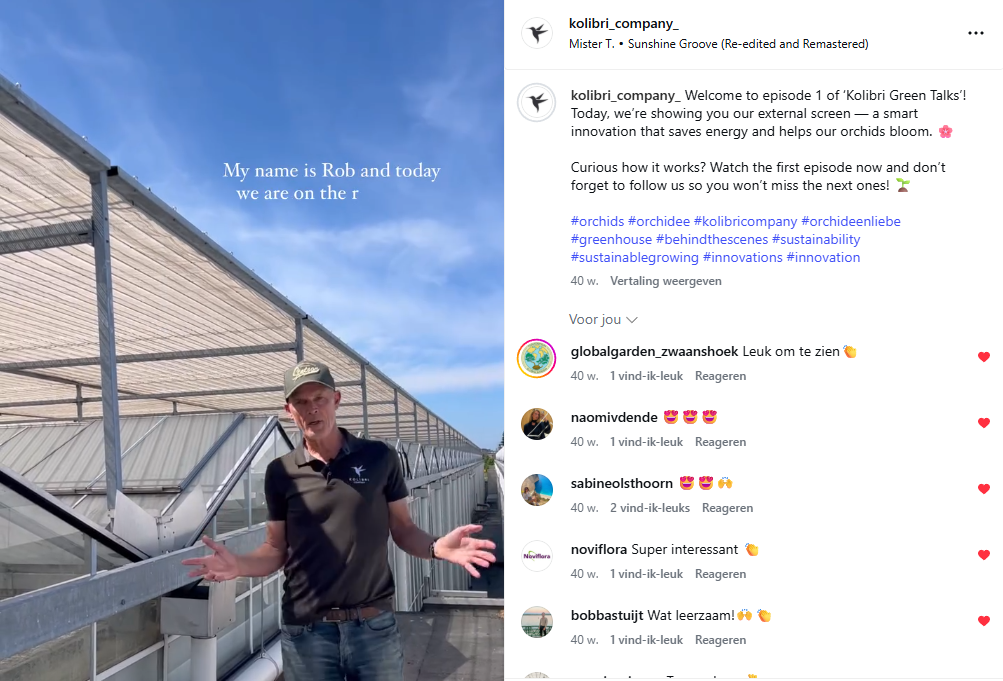The height and width of the screenshot is (681, 1003).
Task: Click the kolibri_company_ hummingbird avatar in header
Action: pos(537,33)
